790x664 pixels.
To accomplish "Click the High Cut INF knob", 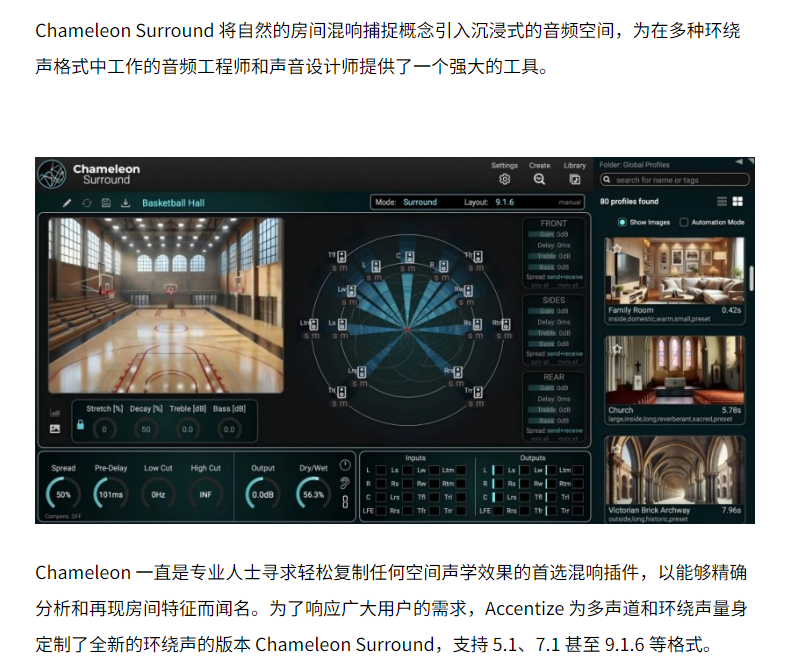I will click(x=206, y=494).
